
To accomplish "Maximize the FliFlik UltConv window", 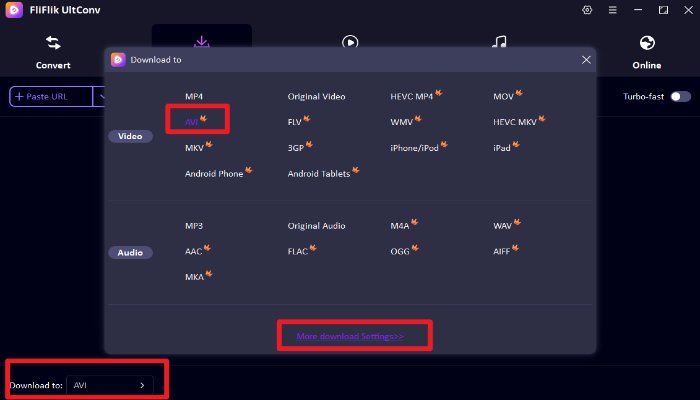I will pos(663,10).
